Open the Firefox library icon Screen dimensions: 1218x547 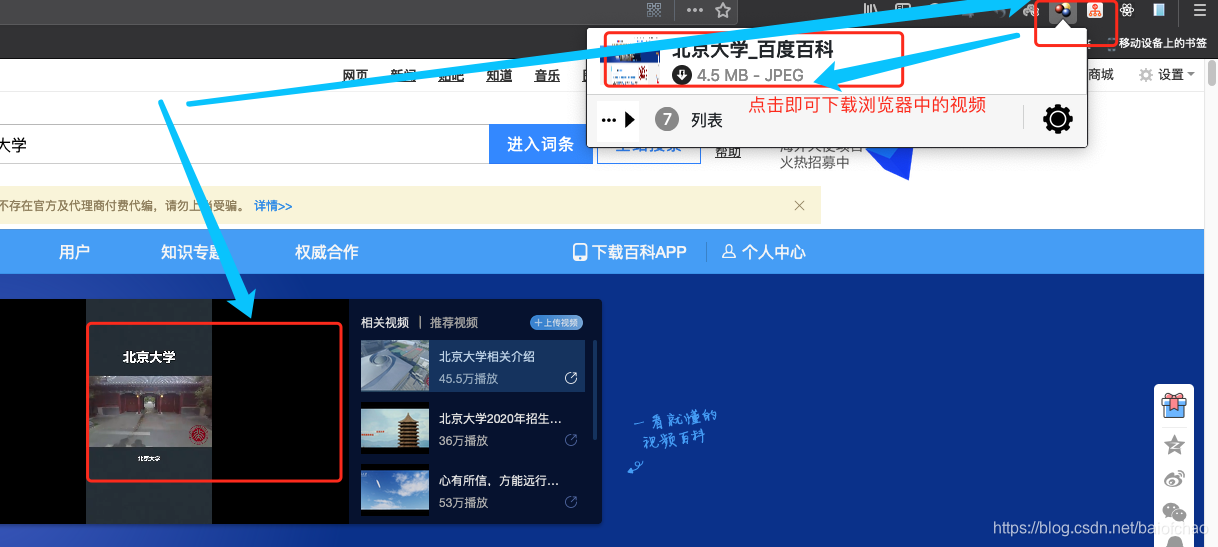tap(872, 11)
